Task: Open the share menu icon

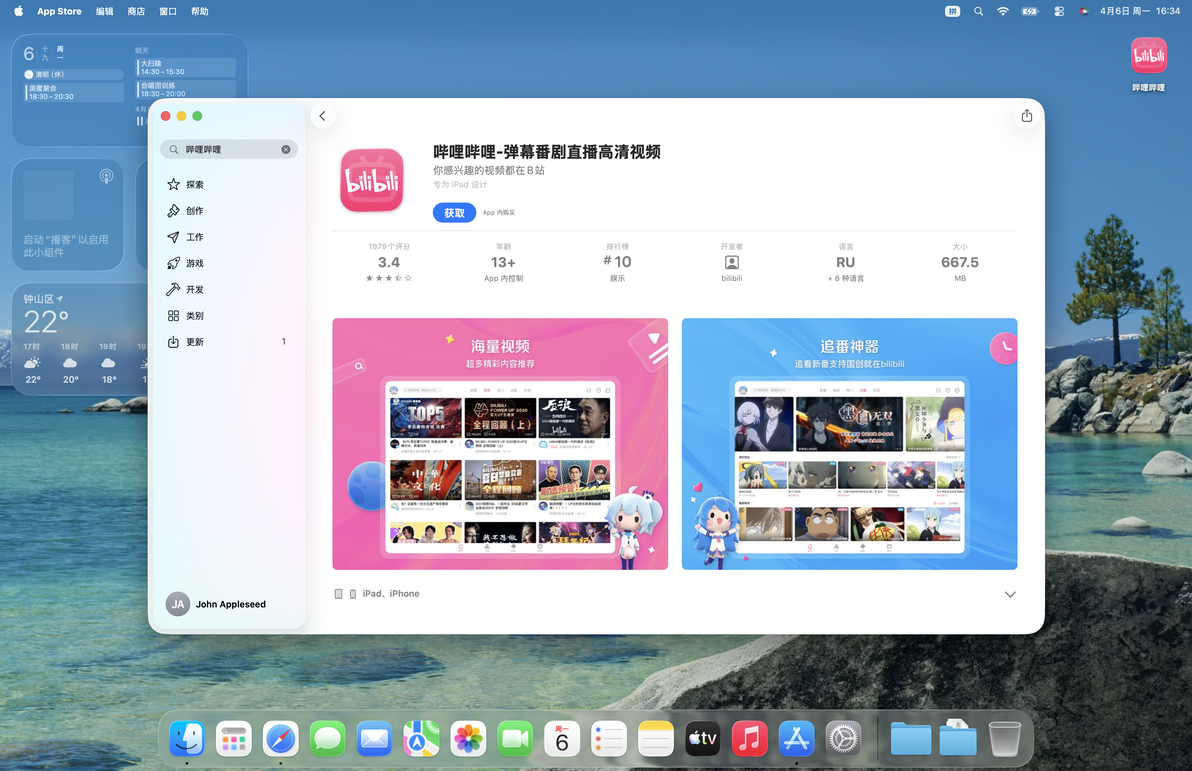Action: point(1026,116)
